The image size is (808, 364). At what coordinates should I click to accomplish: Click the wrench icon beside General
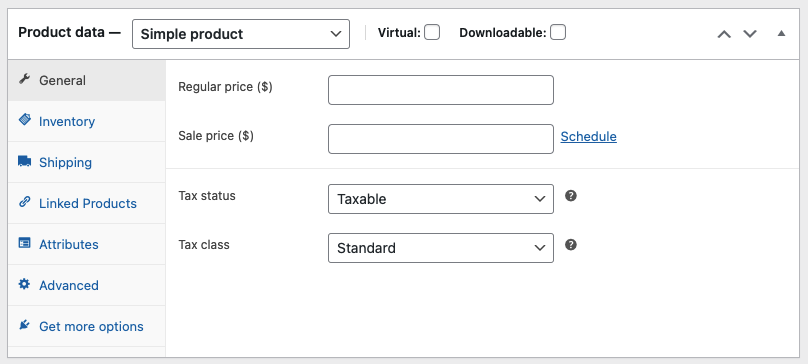(x=24, y=79)
